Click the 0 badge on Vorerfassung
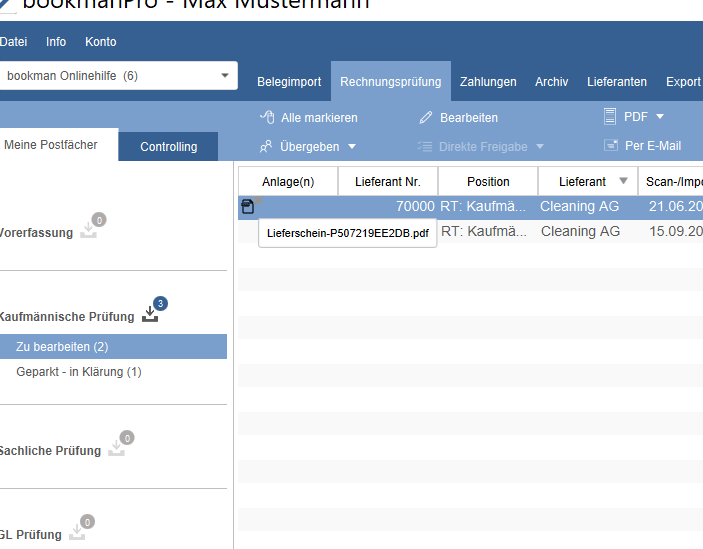Screen dimensions: 703x549 tap(99, 220)
